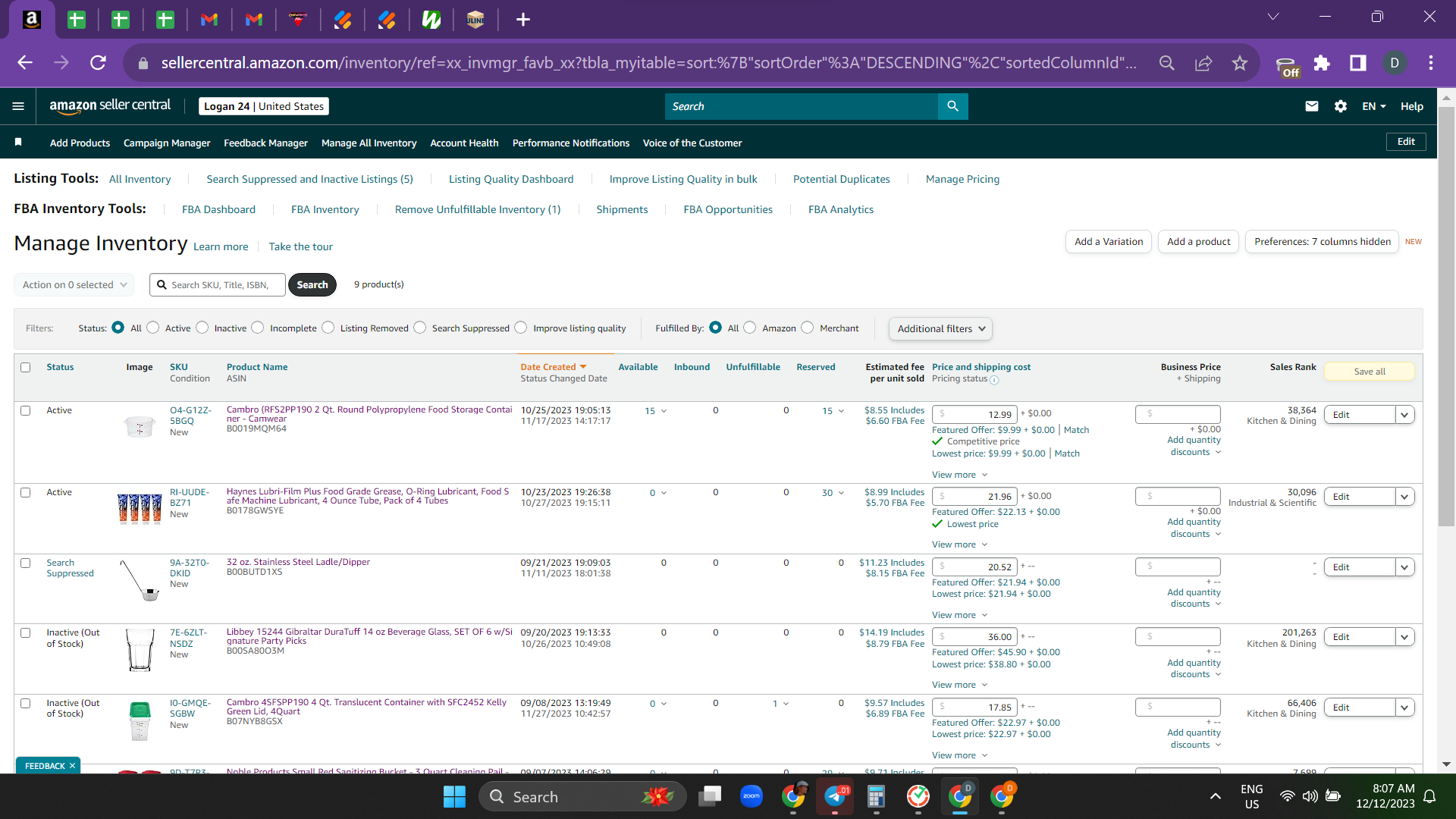The height and width of the screenshot is (819, 1456).
Task: Open the FBA Dashboard tool
Action: coord(218,209)
